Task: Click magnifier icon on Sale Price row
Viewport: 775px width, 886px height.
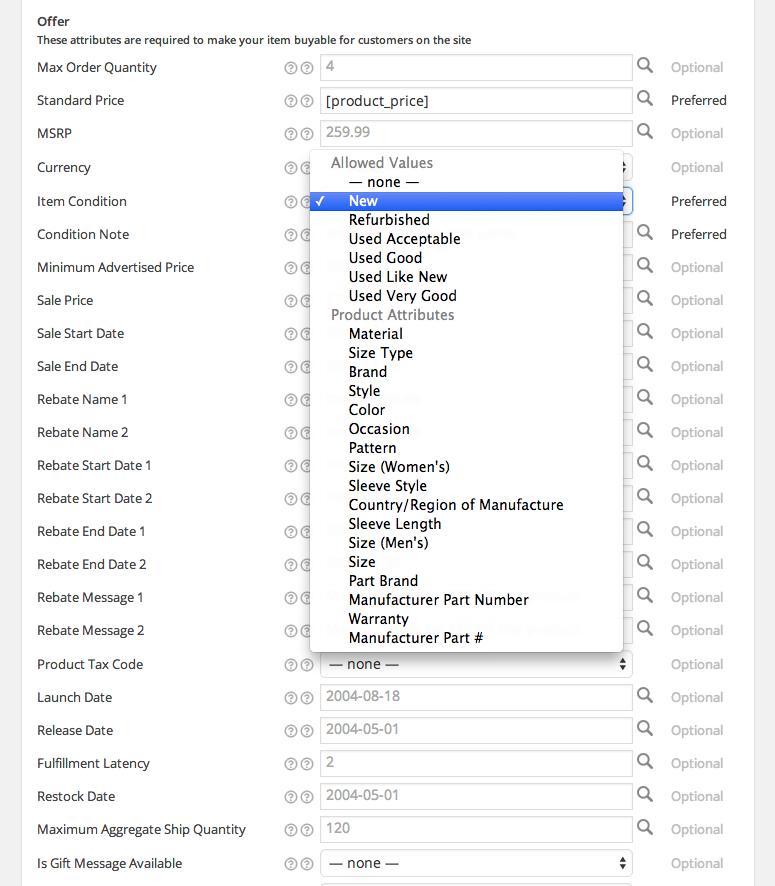Action: [645, 298]
